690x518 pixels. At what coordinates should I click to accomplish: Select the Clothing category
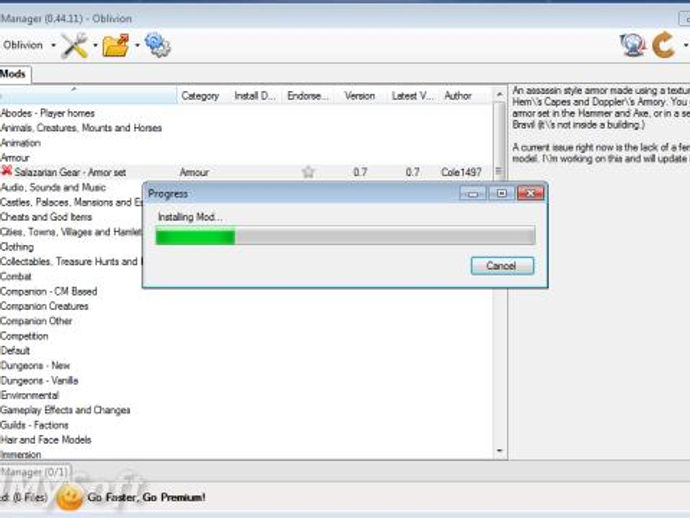[x=17, y=247]
